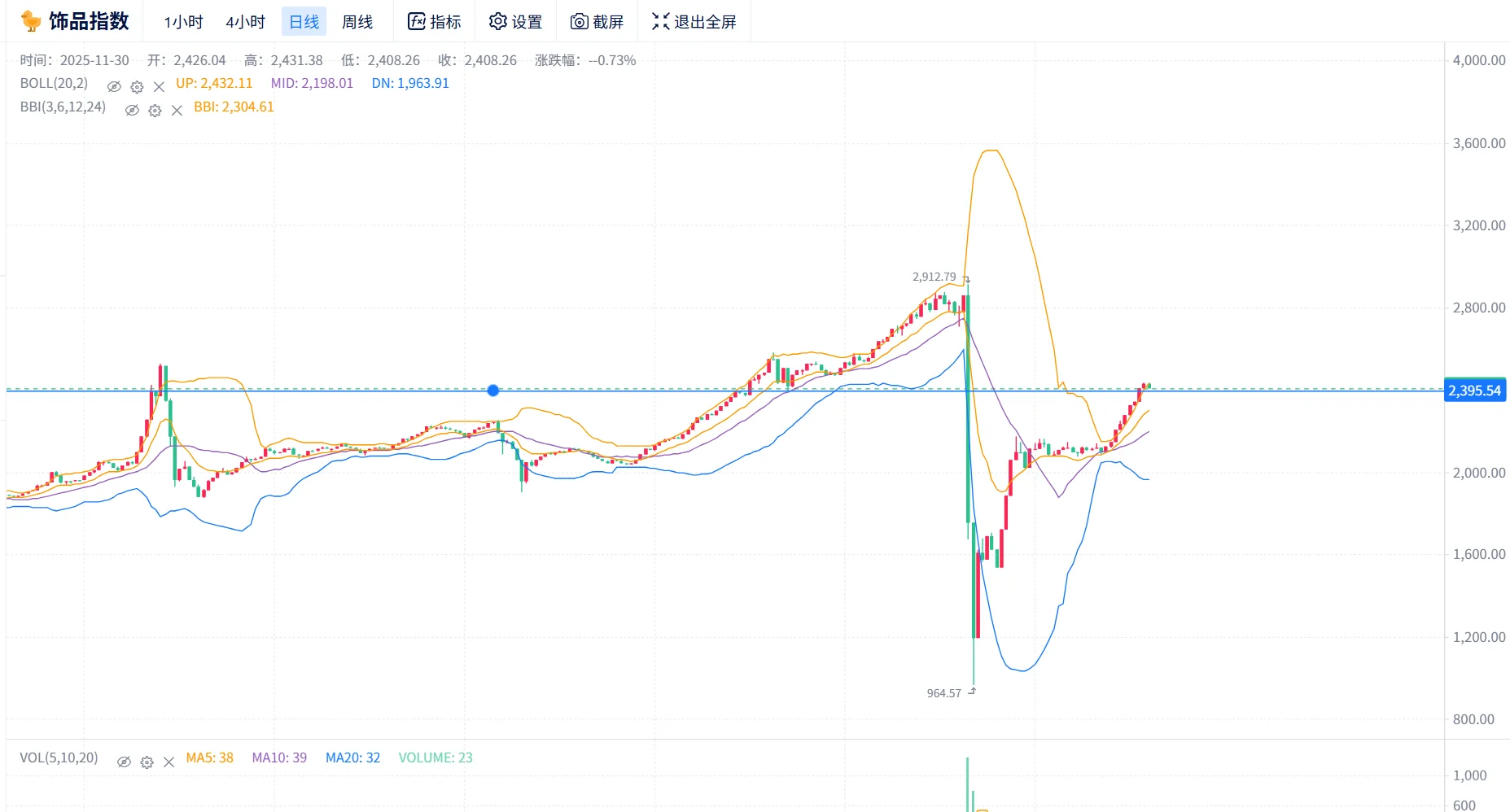Click the 964.57 low price marker
The height and width of the screenshot is (812, 1510).
point(944,693)
